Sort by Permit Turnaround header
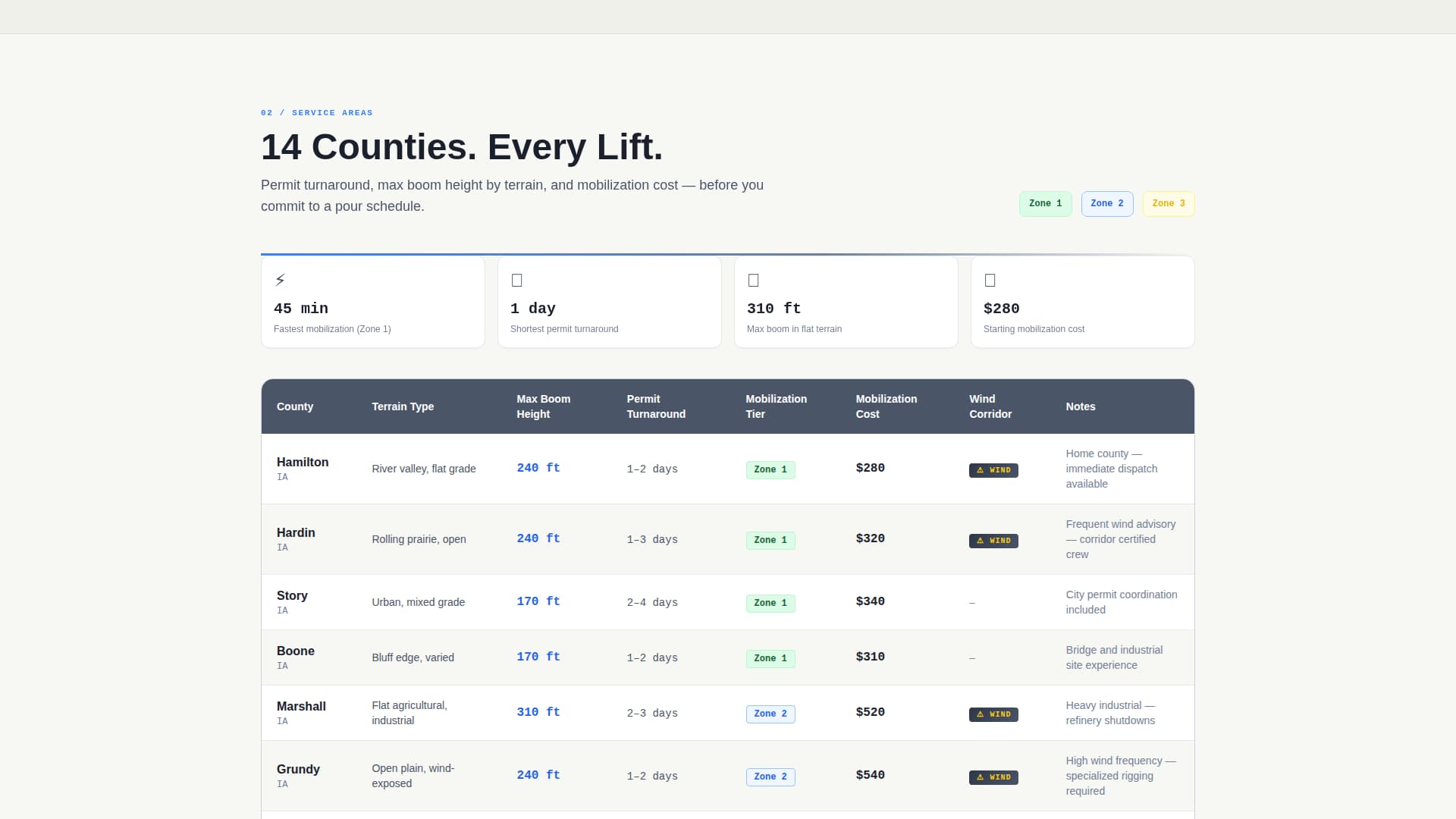 [656, 406]
